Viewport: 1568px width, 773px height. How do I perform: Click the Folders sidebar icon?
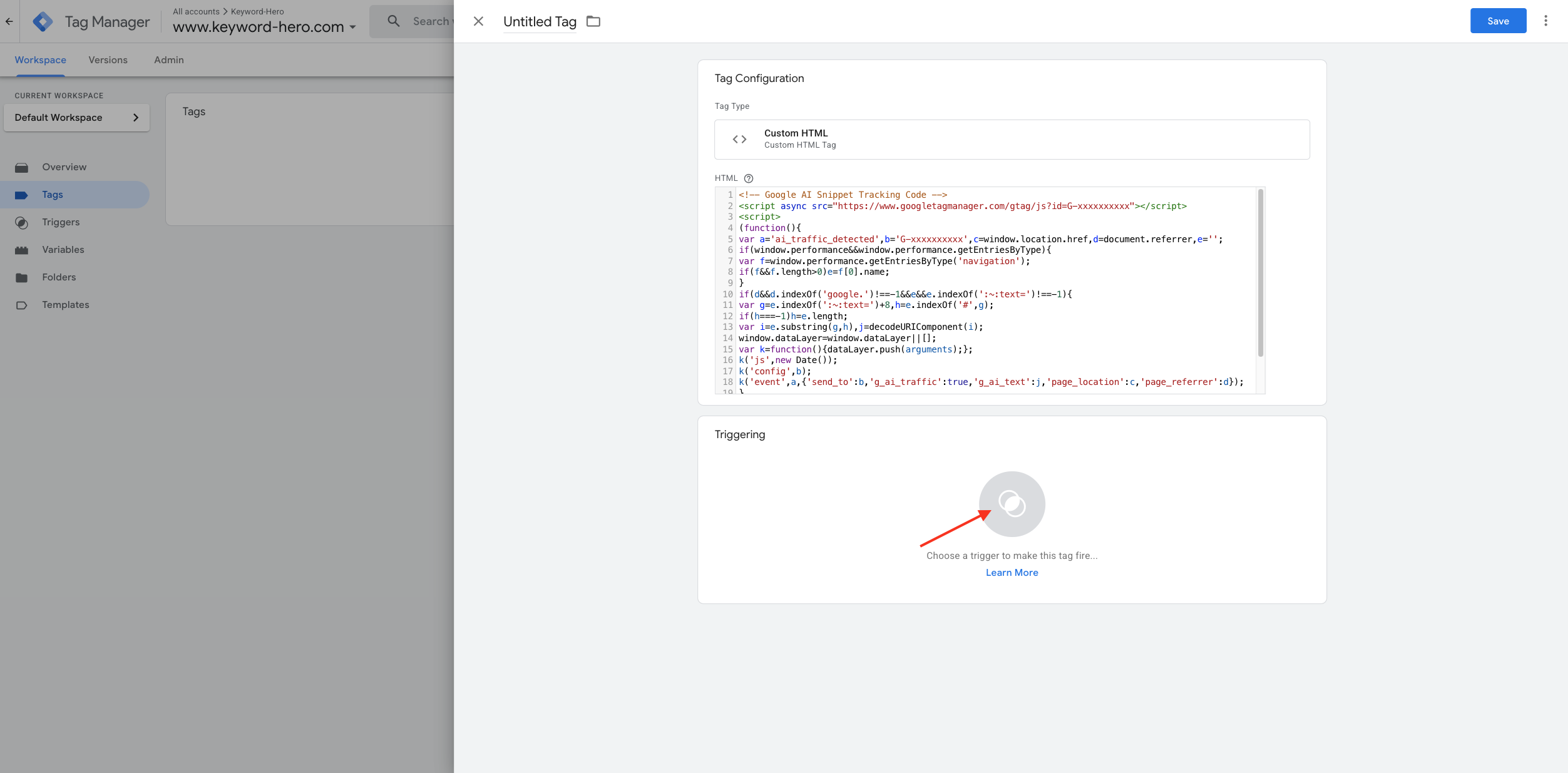(22, 277)
